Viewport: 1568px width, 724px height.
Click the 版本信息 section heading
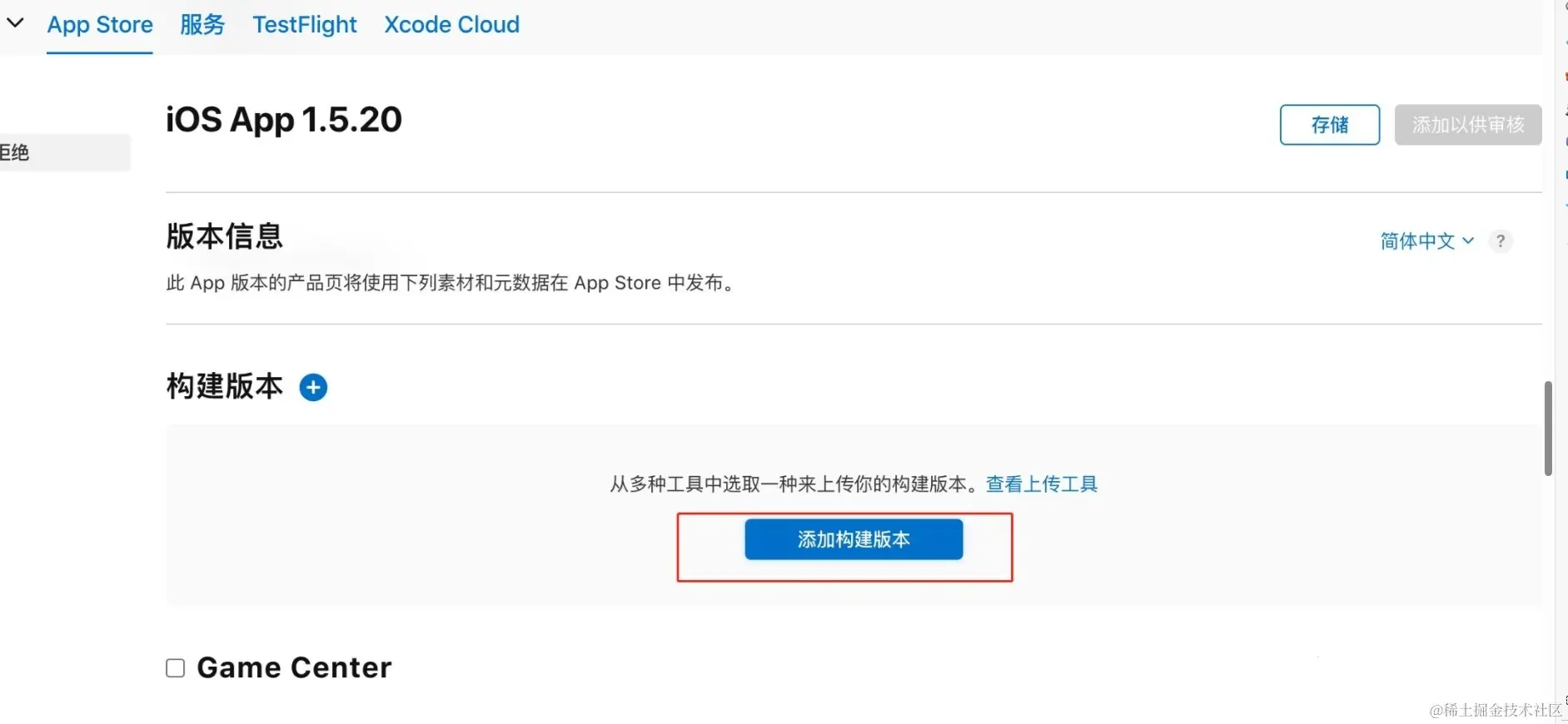(225, 236)
